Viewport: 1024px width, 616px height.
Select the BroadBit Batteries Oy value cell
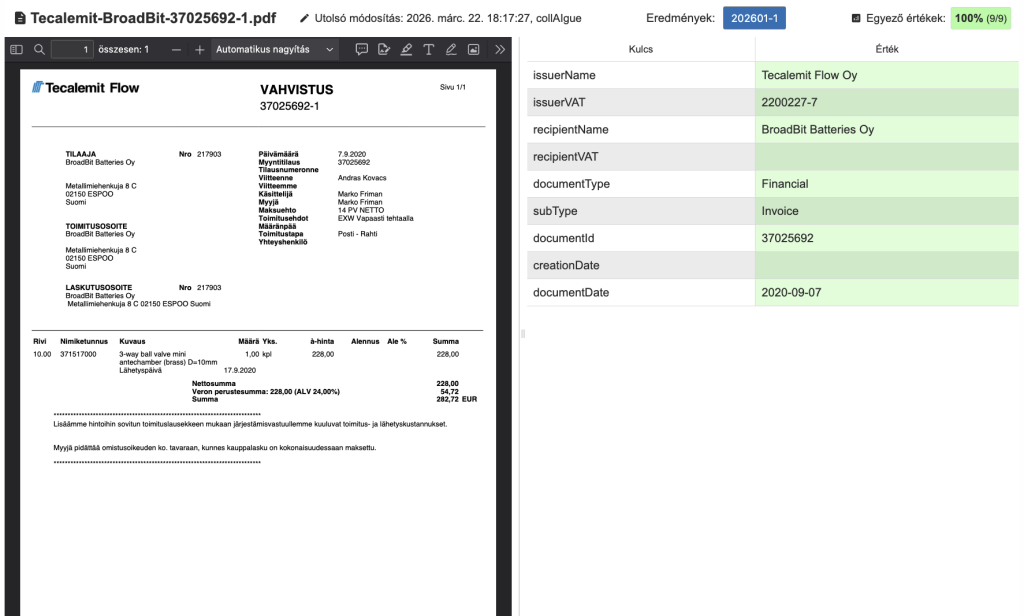point(887,129)
